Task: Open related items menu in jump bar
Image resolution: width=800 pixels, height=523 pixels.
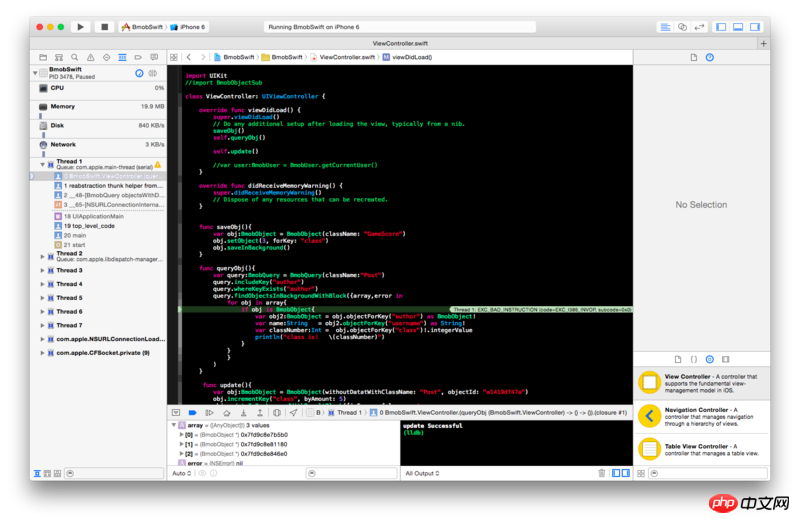Action: pyautogui.click(x=174, y=58)
